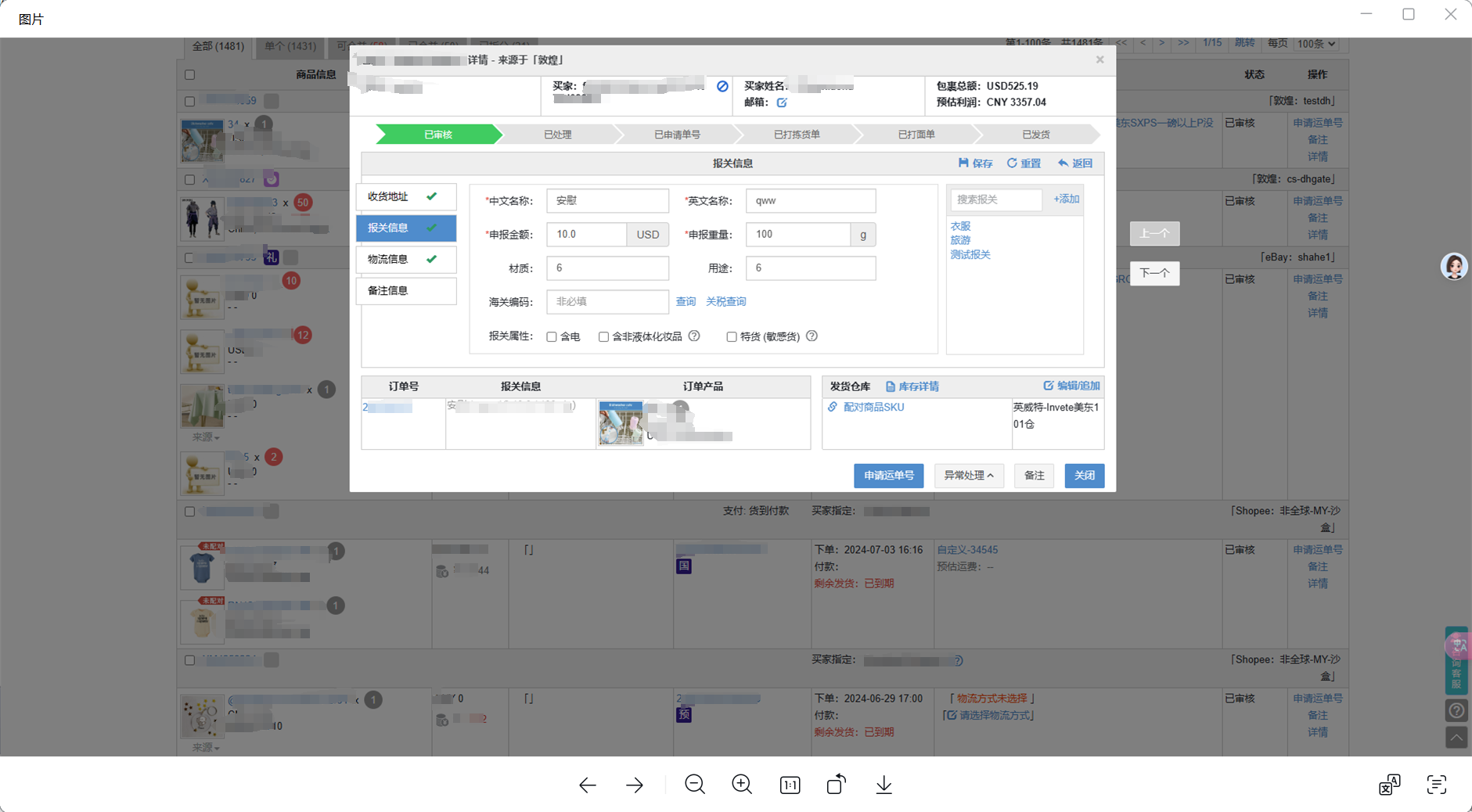Switch to the 单个 (1431) tab

coord(290,46)
